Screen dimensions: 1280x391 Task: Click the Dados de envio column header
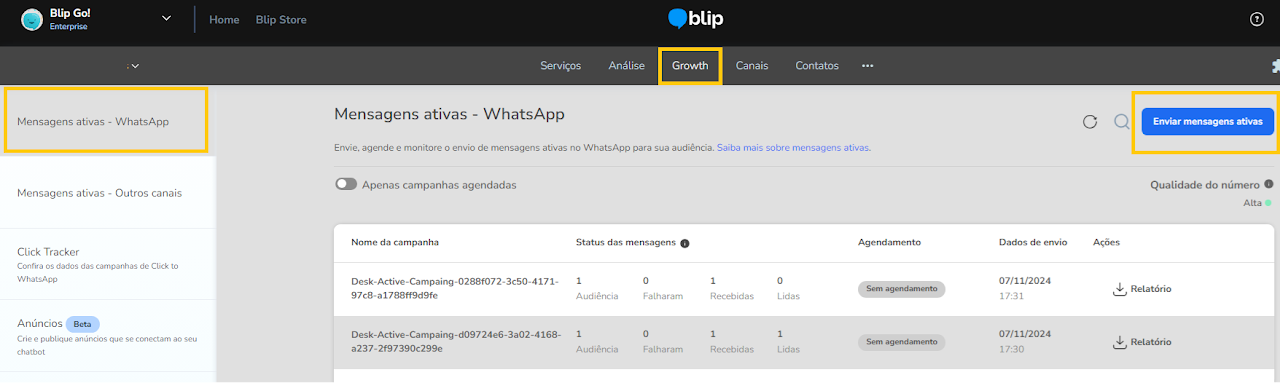1033,243
